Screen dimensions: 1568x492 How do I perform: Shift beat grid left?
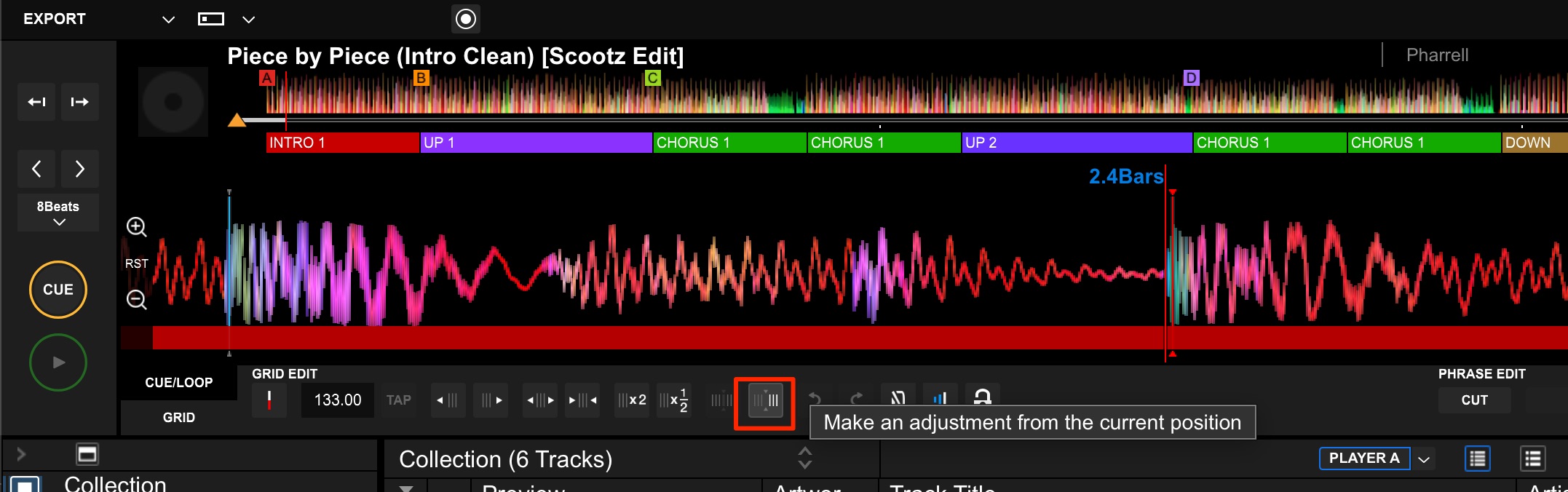pos(446,400)
